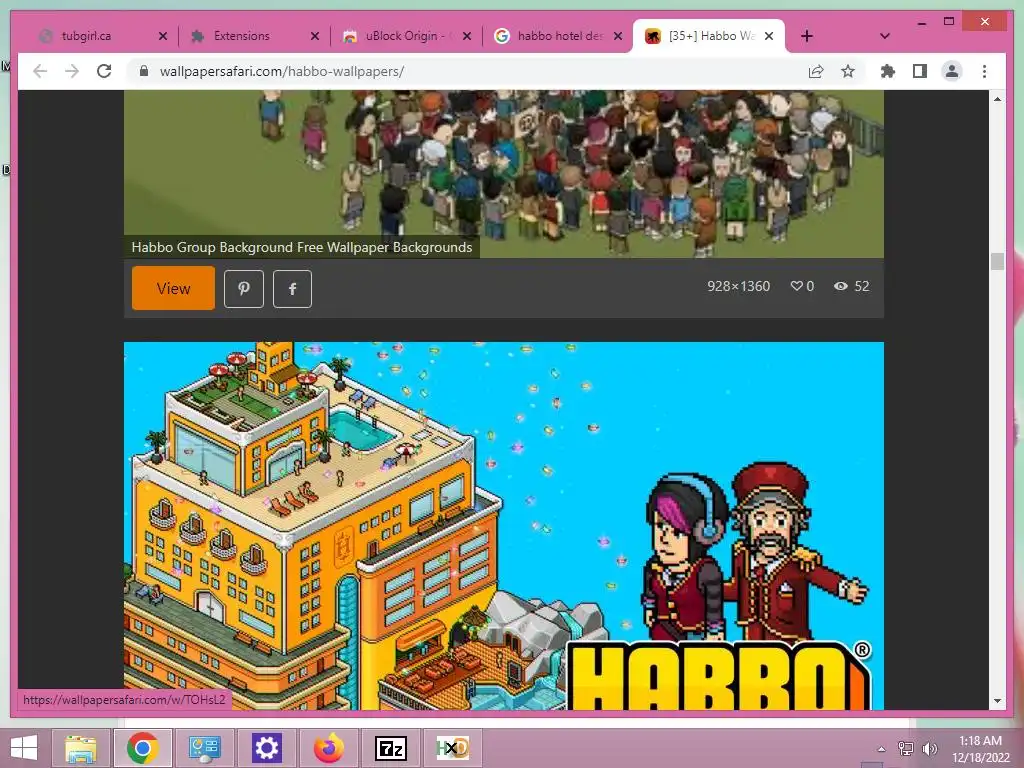
Task: Open Habbo Group Background caption link
Action: tap(302, 248)
